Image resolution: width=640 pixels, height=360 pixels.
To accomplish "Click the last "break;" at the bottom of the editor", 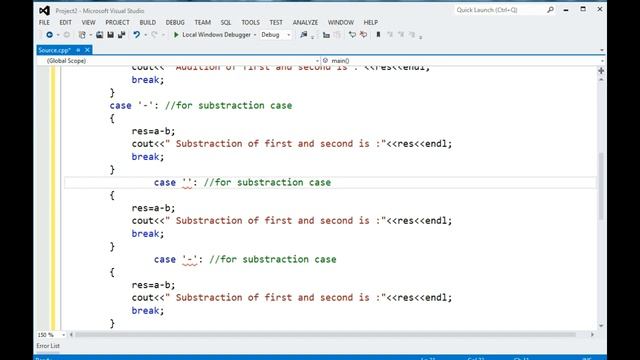I will click(x=148, y=311).
